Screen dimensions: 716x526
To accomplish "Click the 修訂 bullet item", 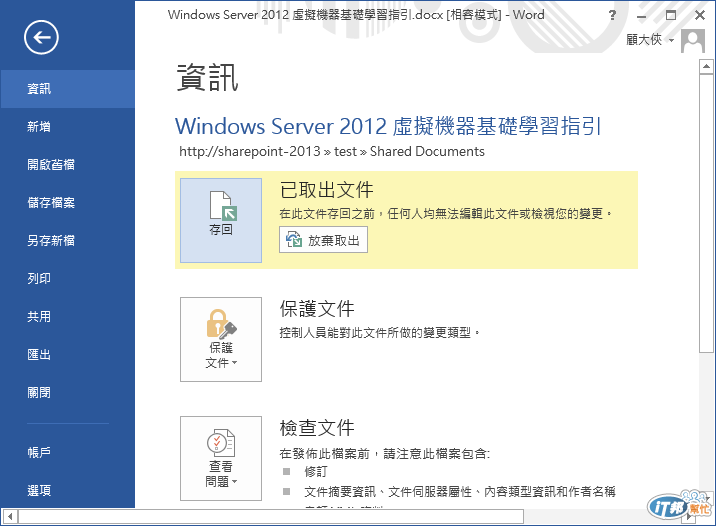I will (x=316, y=471).
